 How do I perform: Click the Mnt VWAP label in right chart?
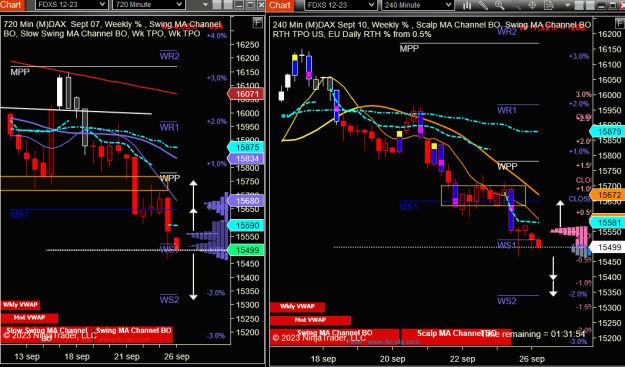311,320
